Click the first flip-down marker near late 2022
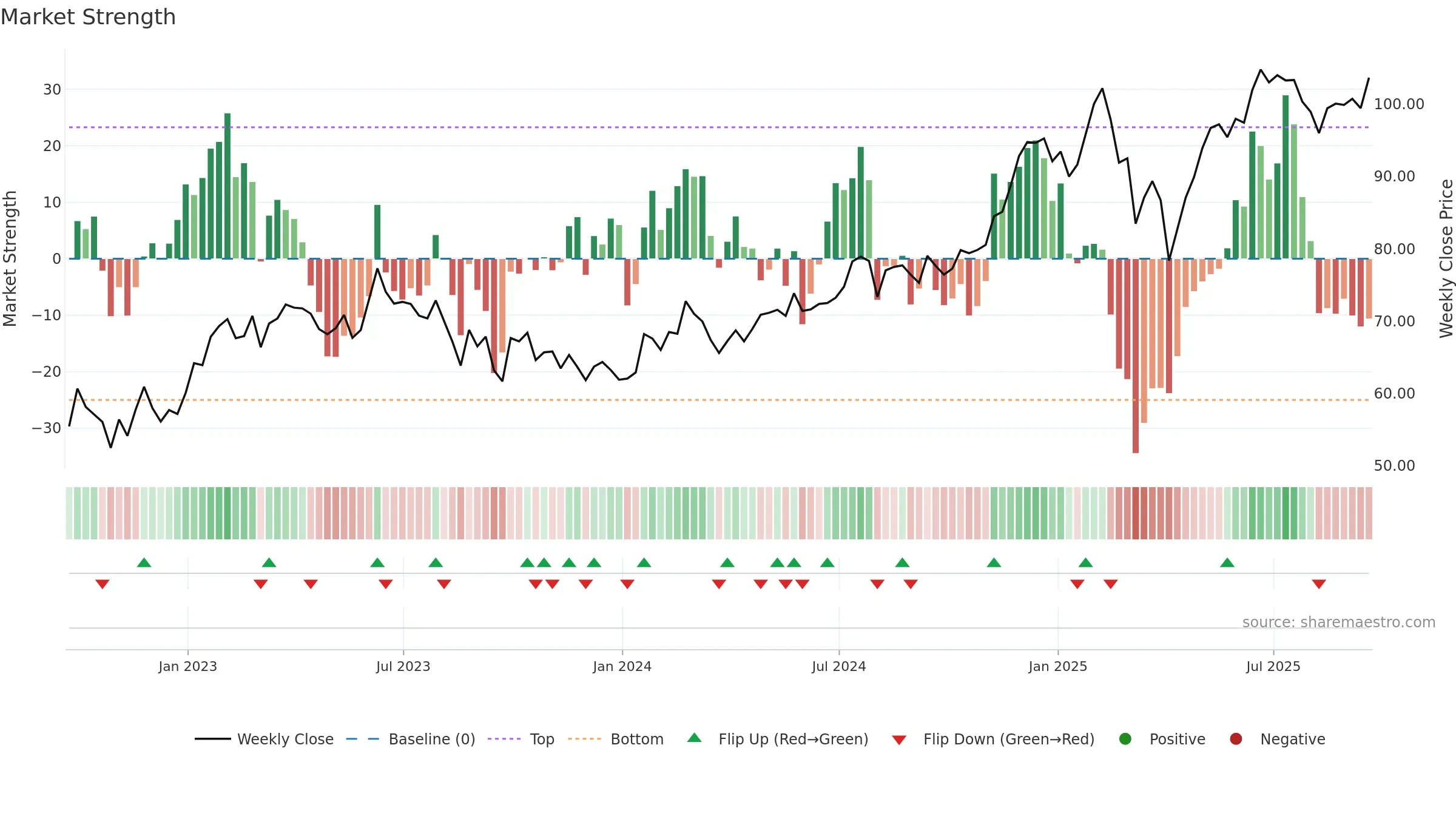 tap(103, 584)
